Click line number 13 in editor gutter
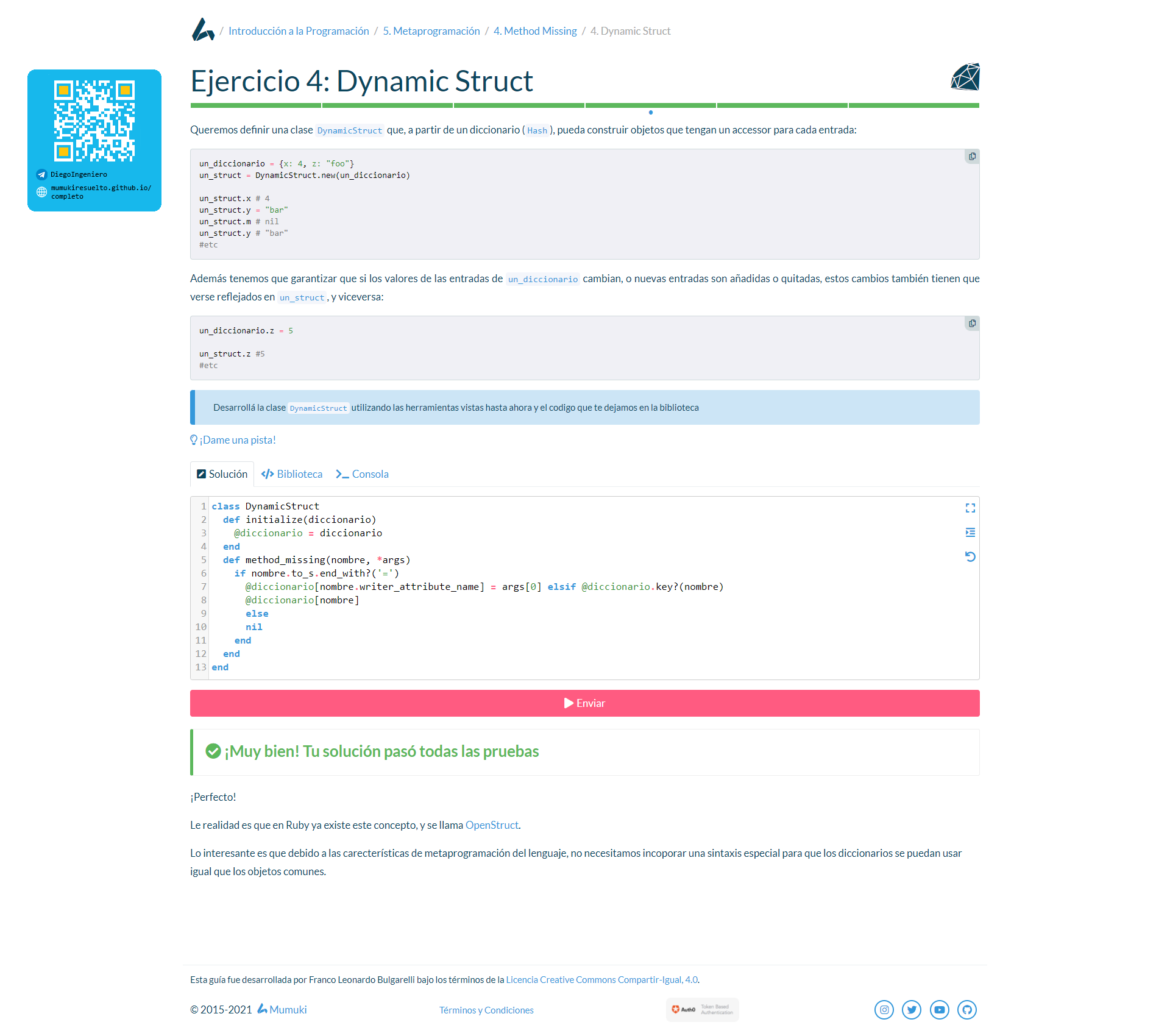The height and width of the screenshot is (1036, 1170). pyautogui.click(x=201, y=667)
